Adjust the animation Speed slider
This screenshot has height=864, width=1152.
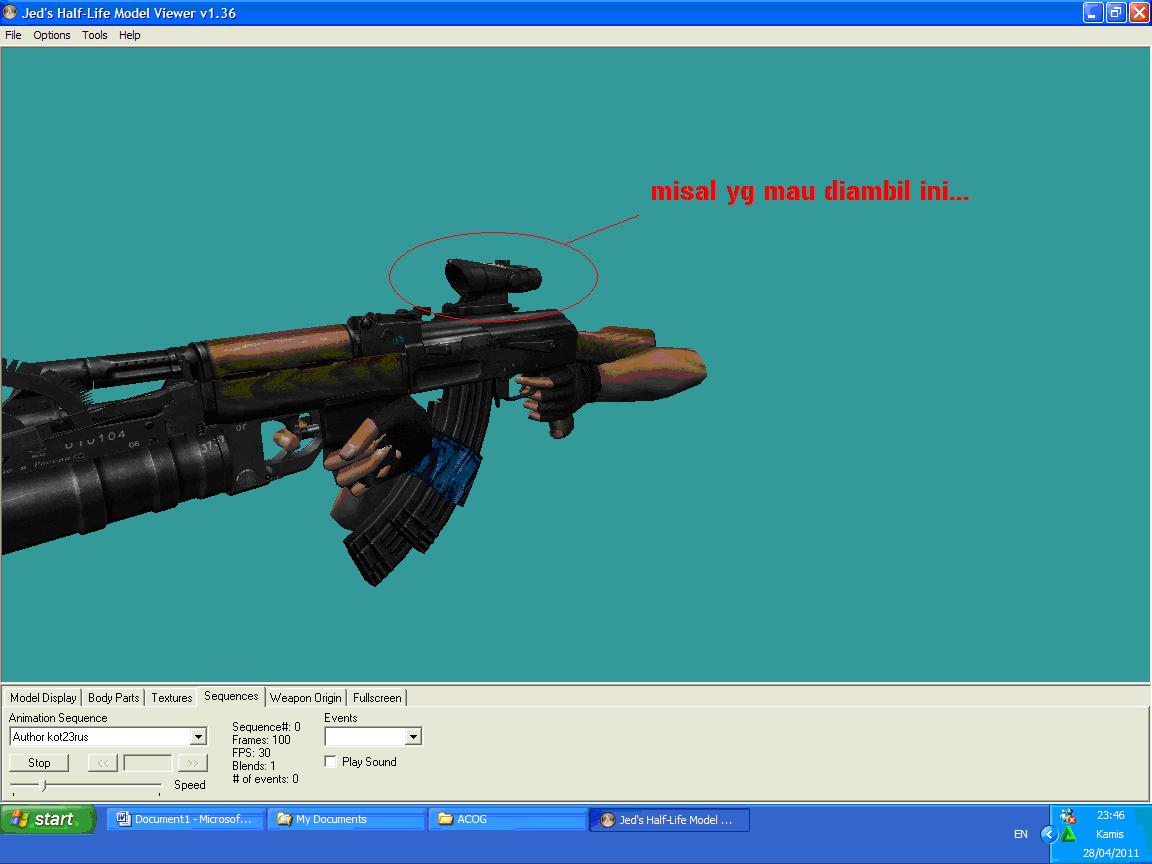43,784
